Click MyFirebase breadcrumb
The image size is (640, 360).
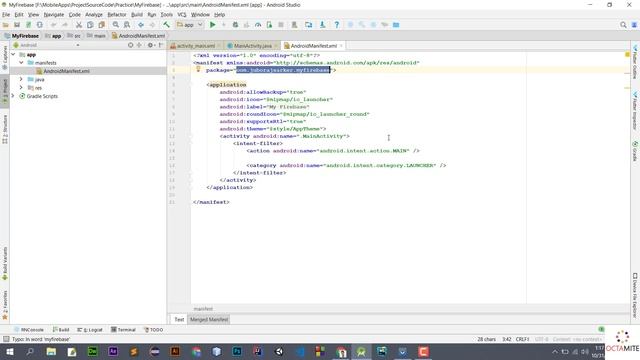click(21, 36)
